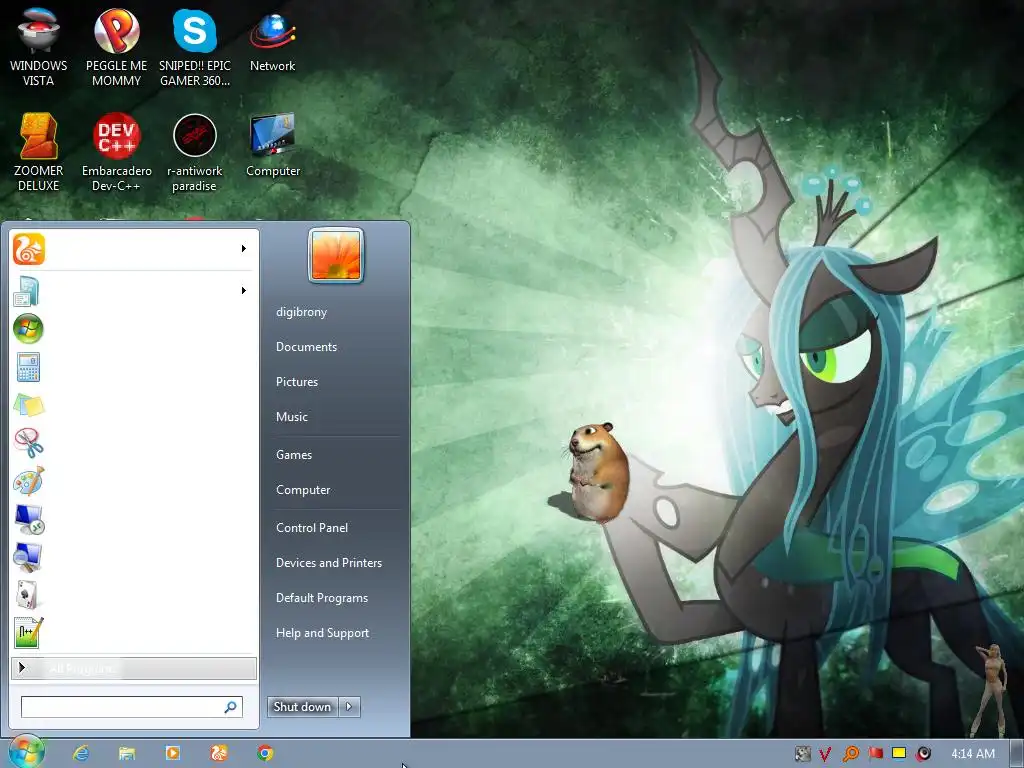Click the flower user account picture
This screenshot has width=1024, height=768.
coord(336,255)
